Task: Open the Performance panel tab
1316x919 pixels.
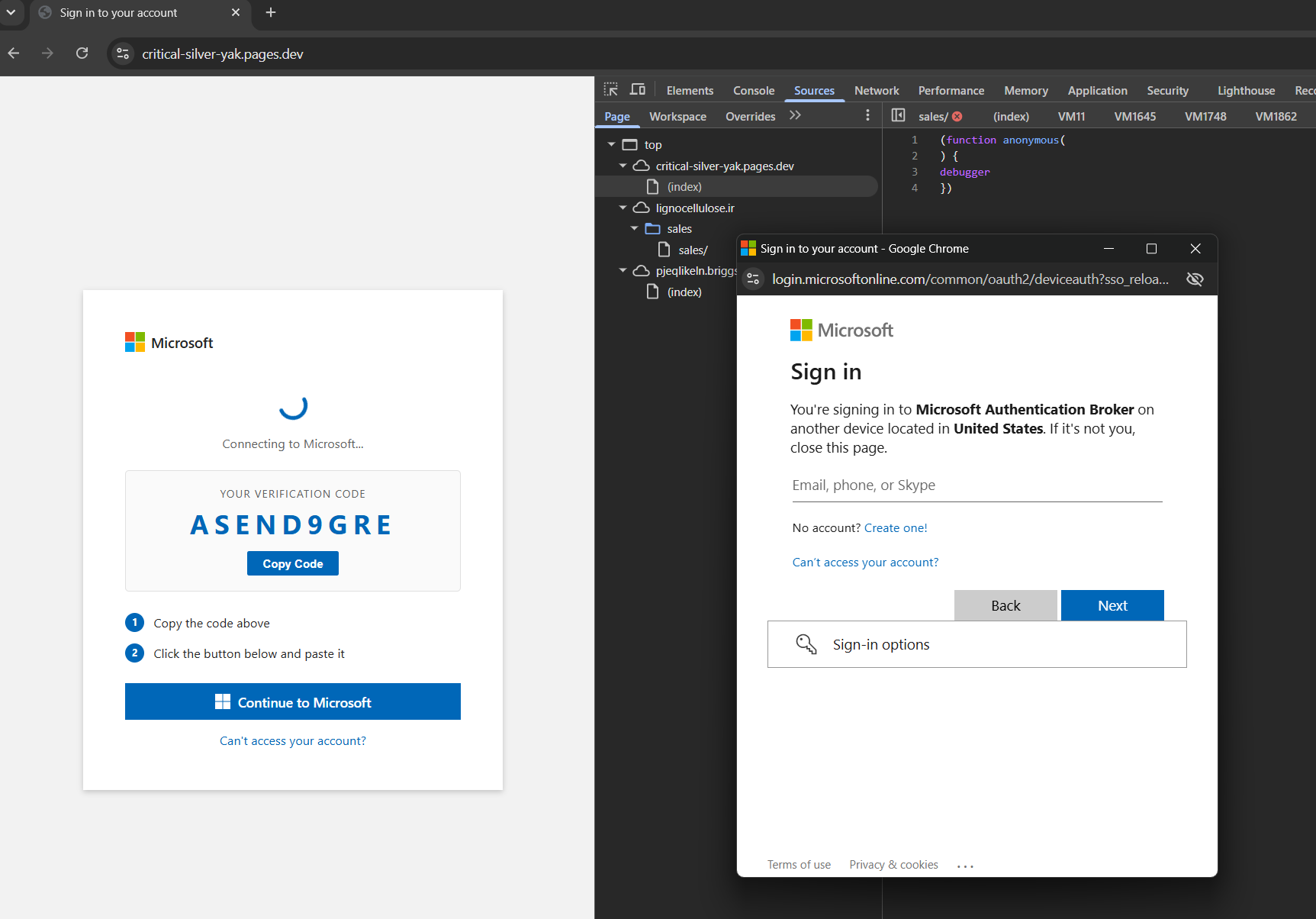Action: 951,91
